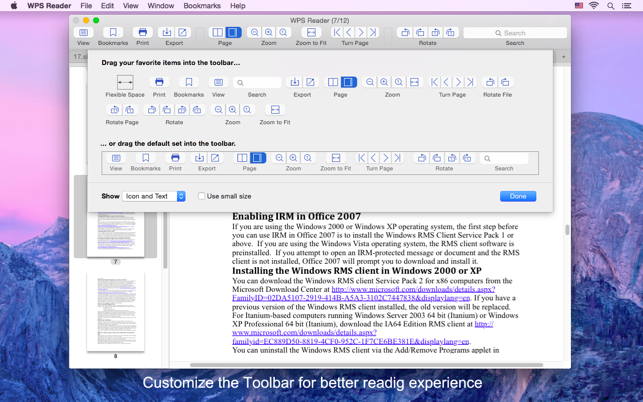Open the Help menu
This screenshot has width=643, height=402.
[238, 6]
